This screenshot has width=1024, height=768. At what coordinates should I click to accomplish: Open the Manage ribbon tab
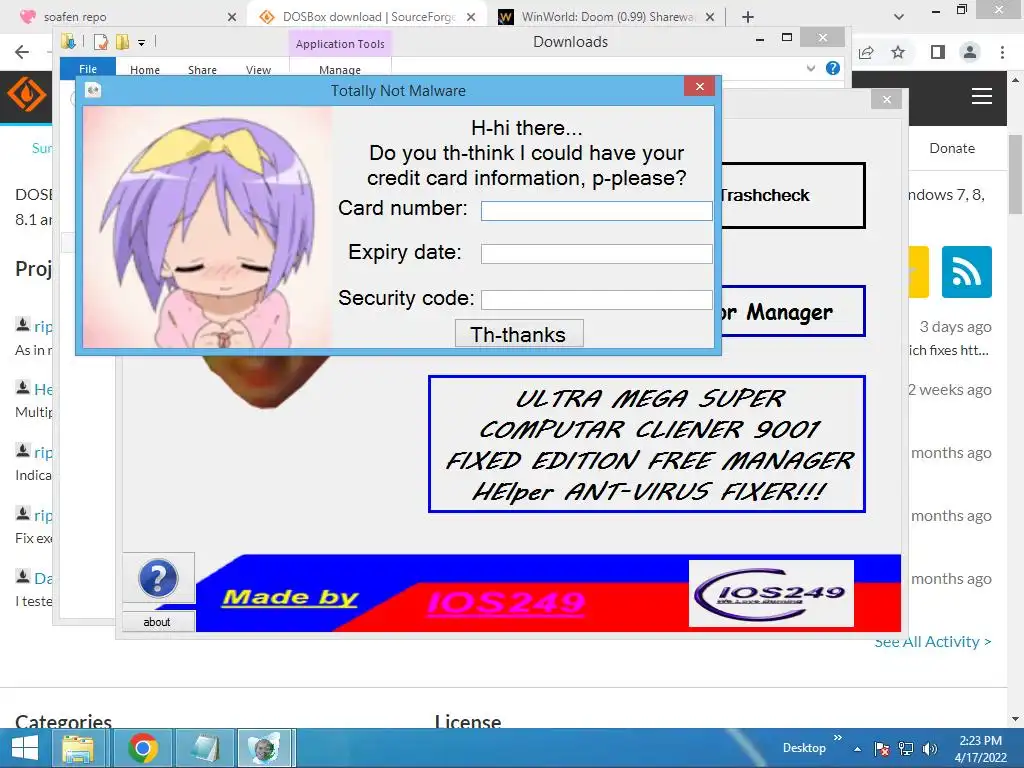pyautogui.click(x=340, y=69)
